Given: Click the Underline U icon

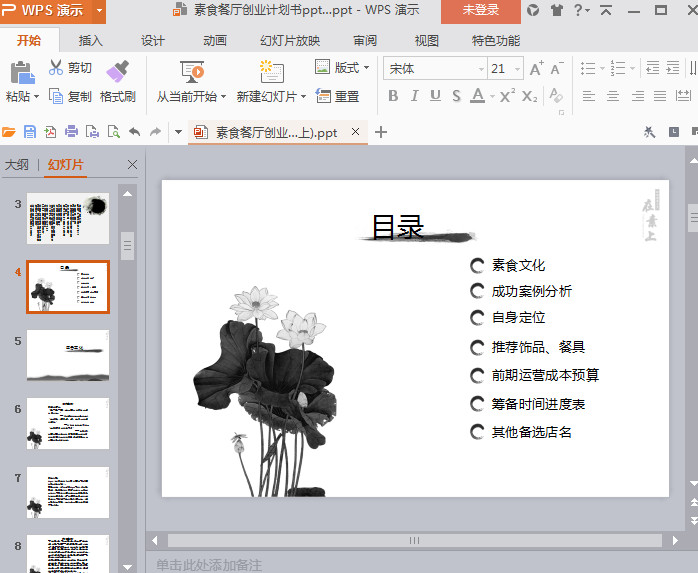Looking at the screenshot, I should [435, 96].
